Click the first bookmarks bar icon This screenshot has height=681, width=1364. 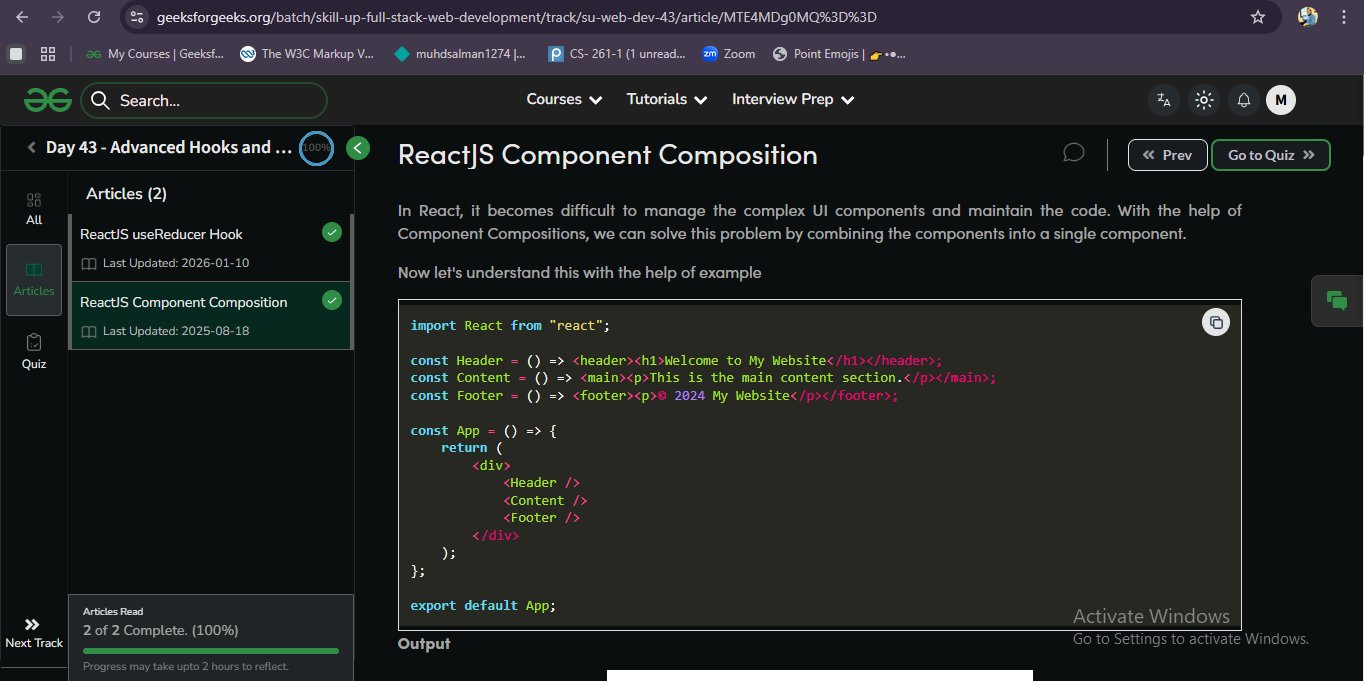15,54
